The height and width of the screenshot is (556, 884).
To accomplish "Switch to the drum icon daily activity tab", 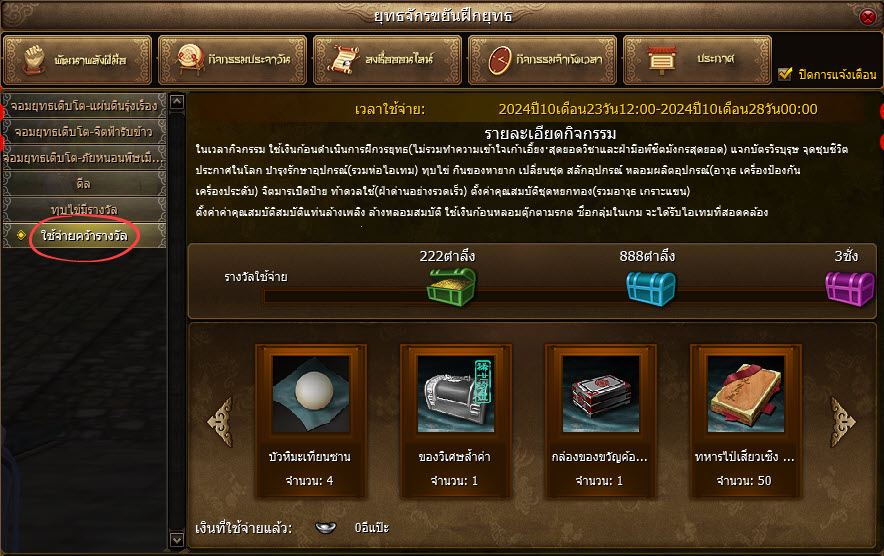I will (232, 60).
